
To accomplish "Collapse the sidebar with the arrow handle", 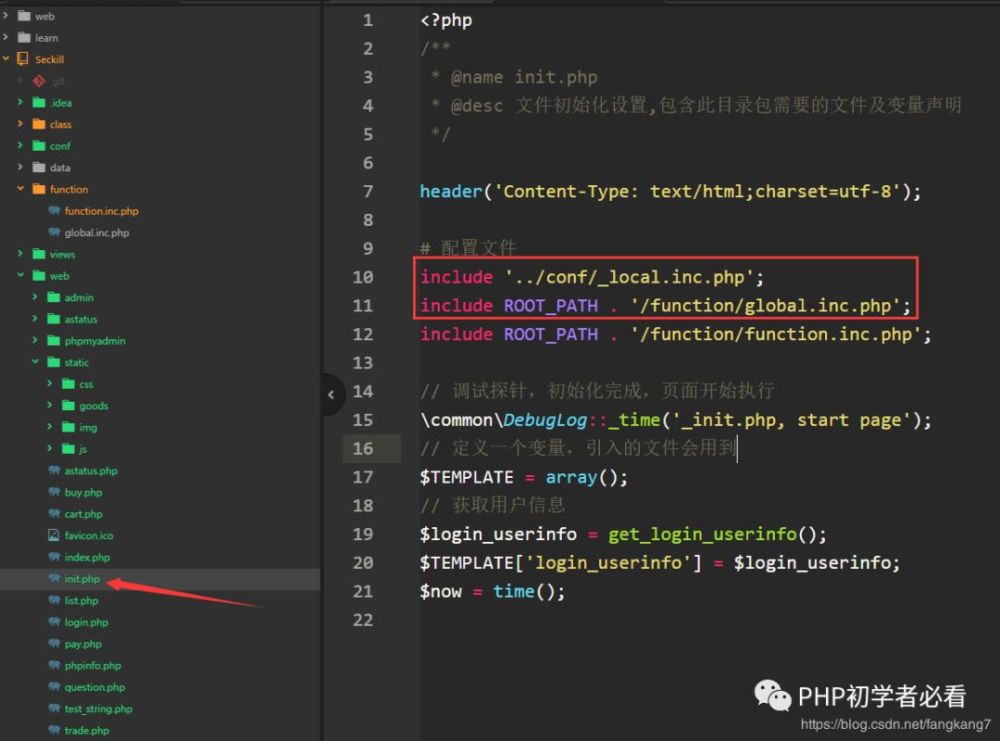I will 331,395.
